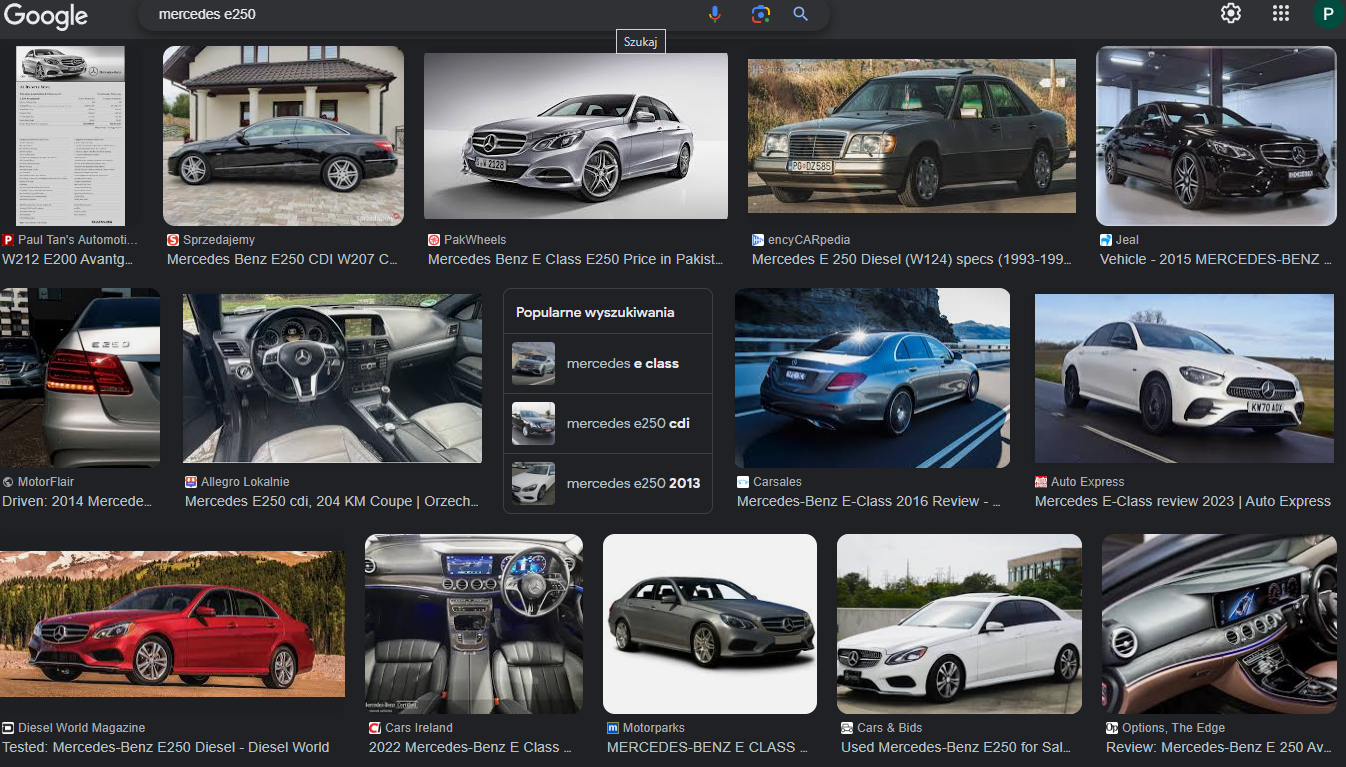Click the 'Diesel World Magazine' source name
This screenshot has width=1346, height=767.
tap(82, 728)
